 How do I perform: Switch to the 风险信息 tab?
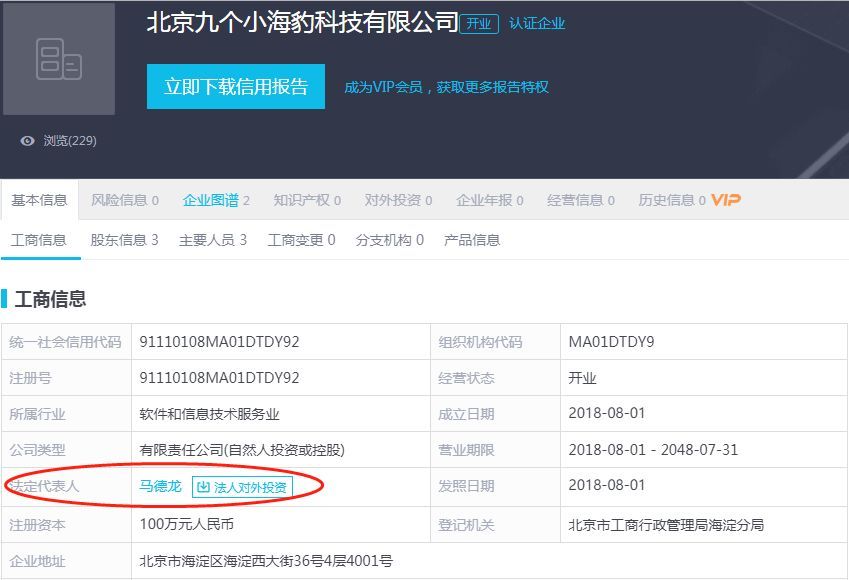click(x=125, y=200)
